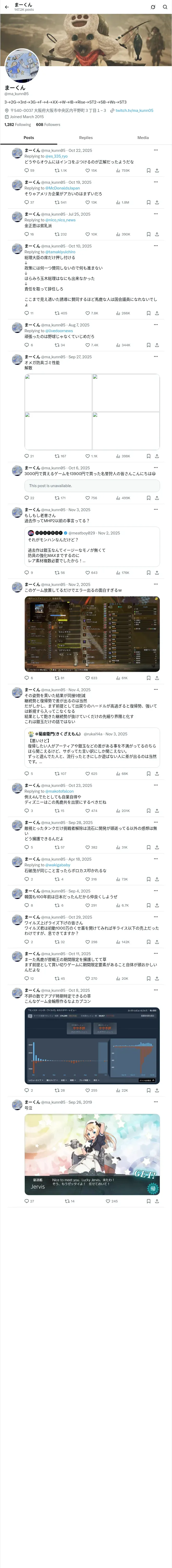View the 1,282 Following list
The image size is (172, 1568).
tap(18, 124)
